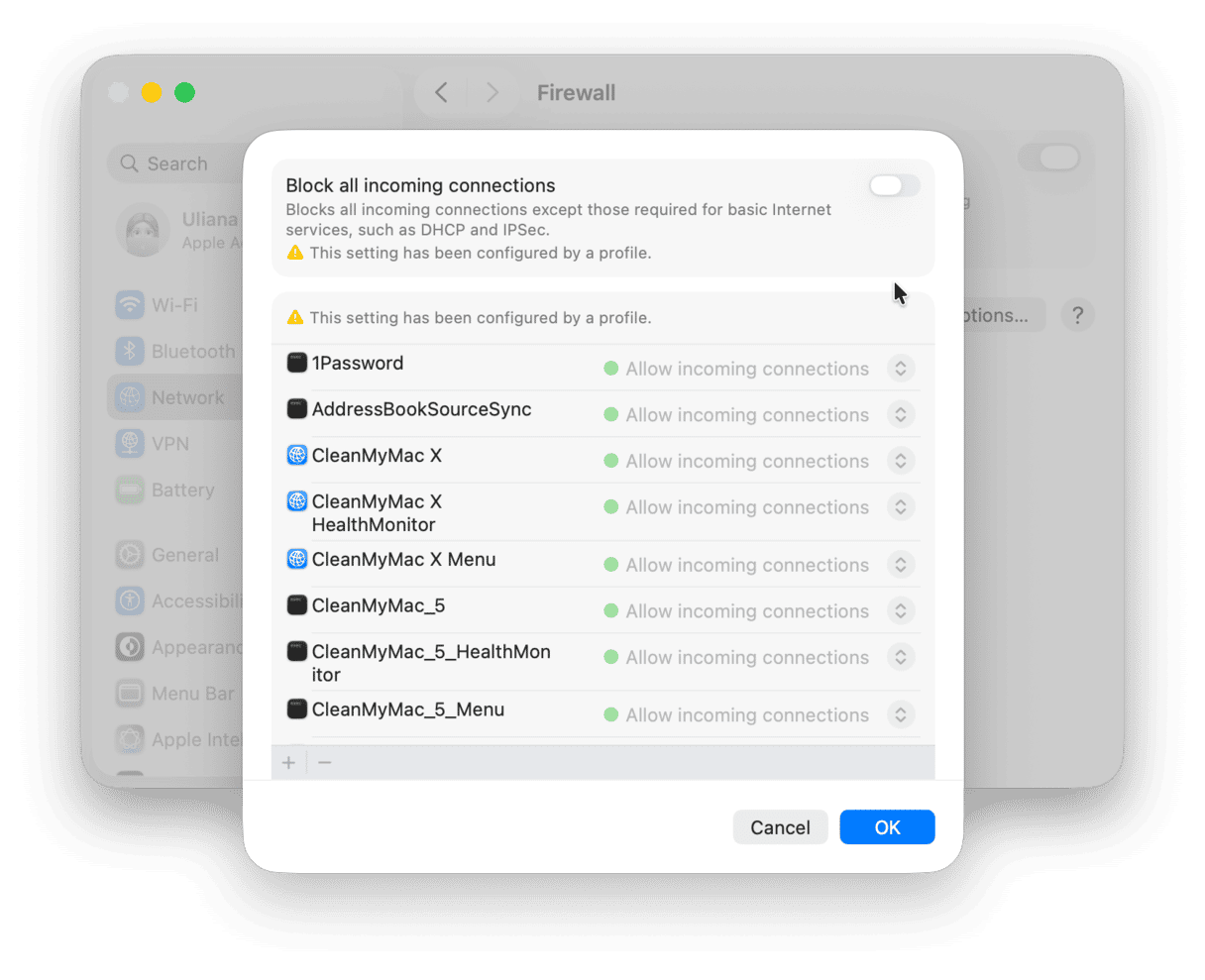Open connection dropdown for CleanMyMac X HealthMonitor
This screenshot has height=980, width=1205.
[x=900, y=507]
